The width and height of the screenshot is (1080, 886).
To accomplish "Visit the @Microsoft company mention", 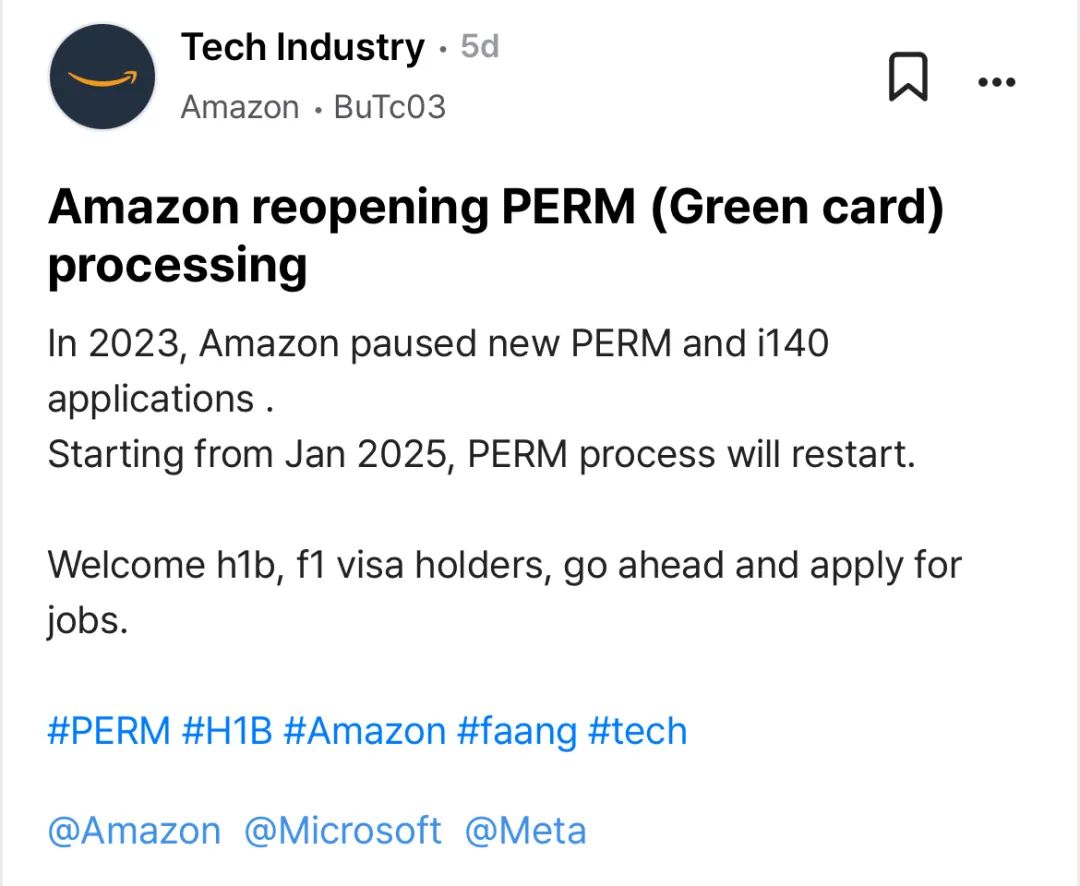I will pos(343,830).
